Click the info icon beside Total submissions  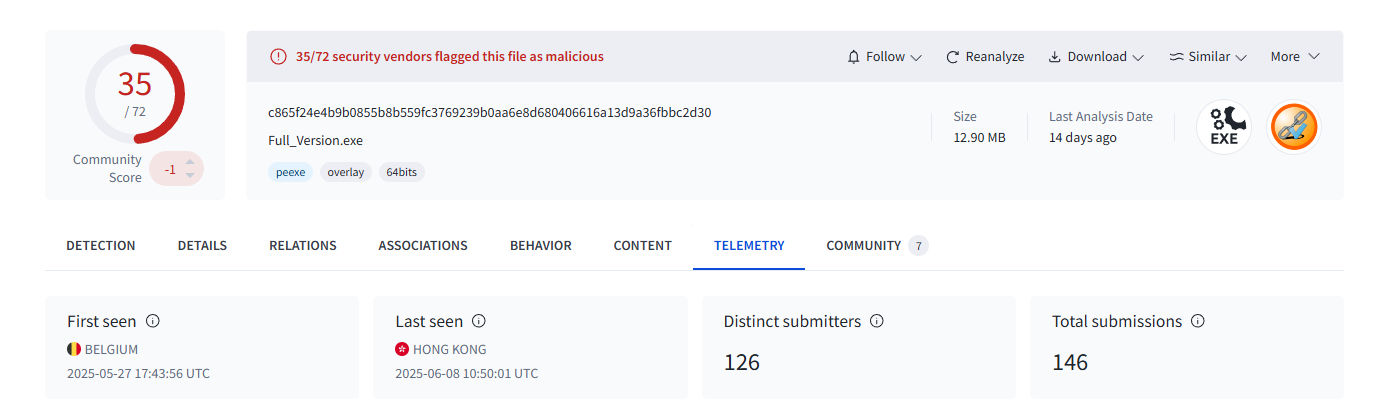point(1198,321)
